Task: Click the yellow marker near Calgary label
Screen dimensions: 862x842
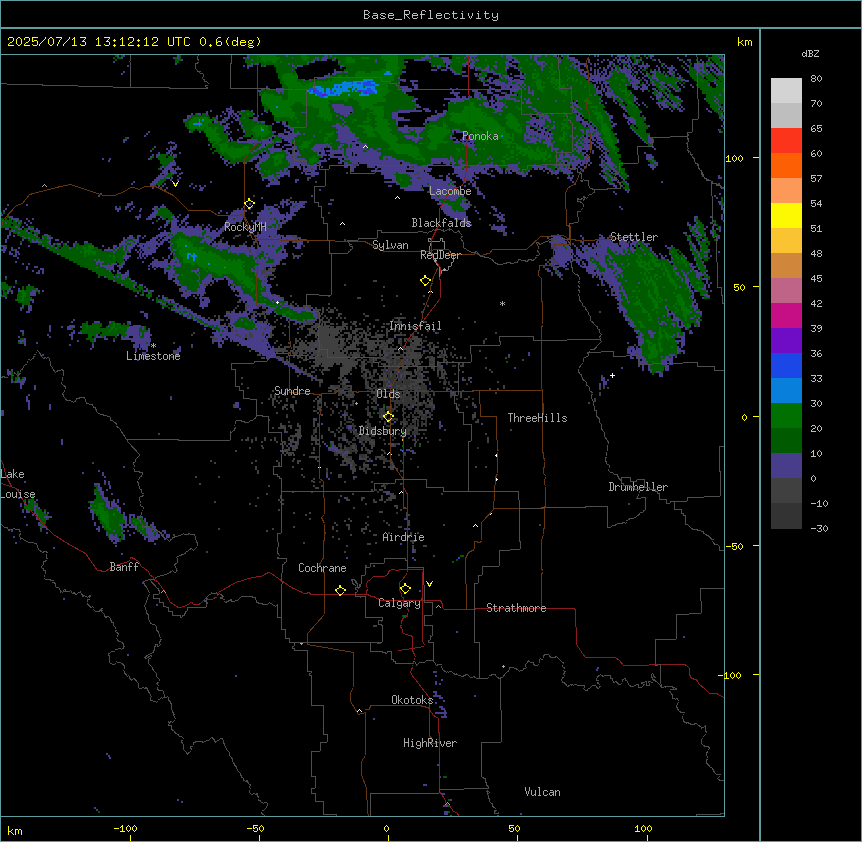Action: pyautogui.click(x=405, y=589)
